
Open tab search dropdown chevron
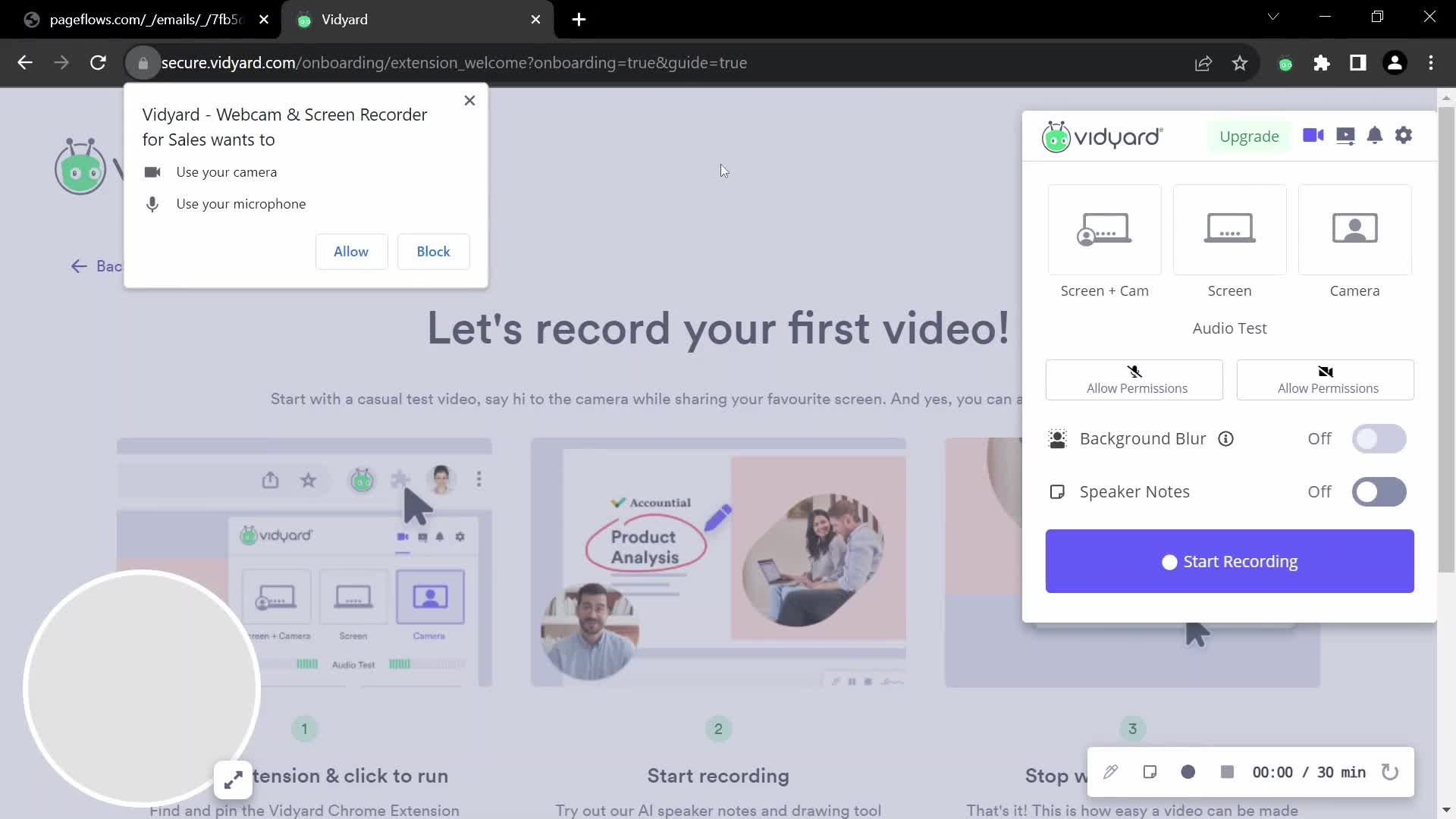[1273, 17]
